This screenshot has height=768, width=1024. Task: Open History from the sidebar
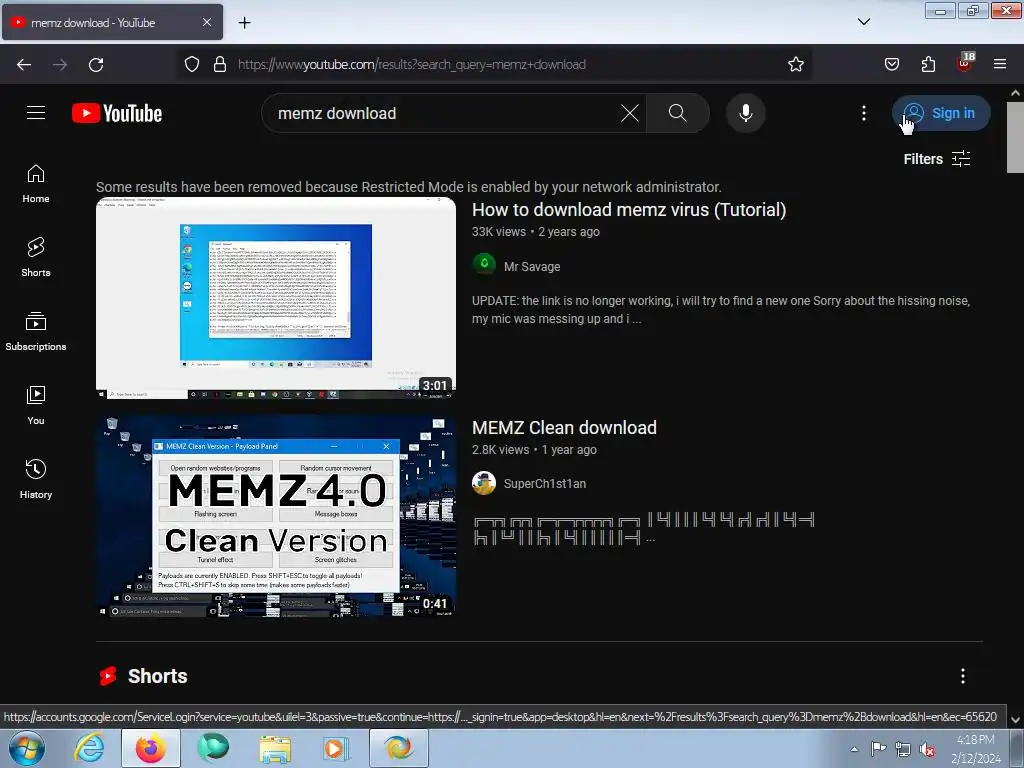[x=36, y=480]
